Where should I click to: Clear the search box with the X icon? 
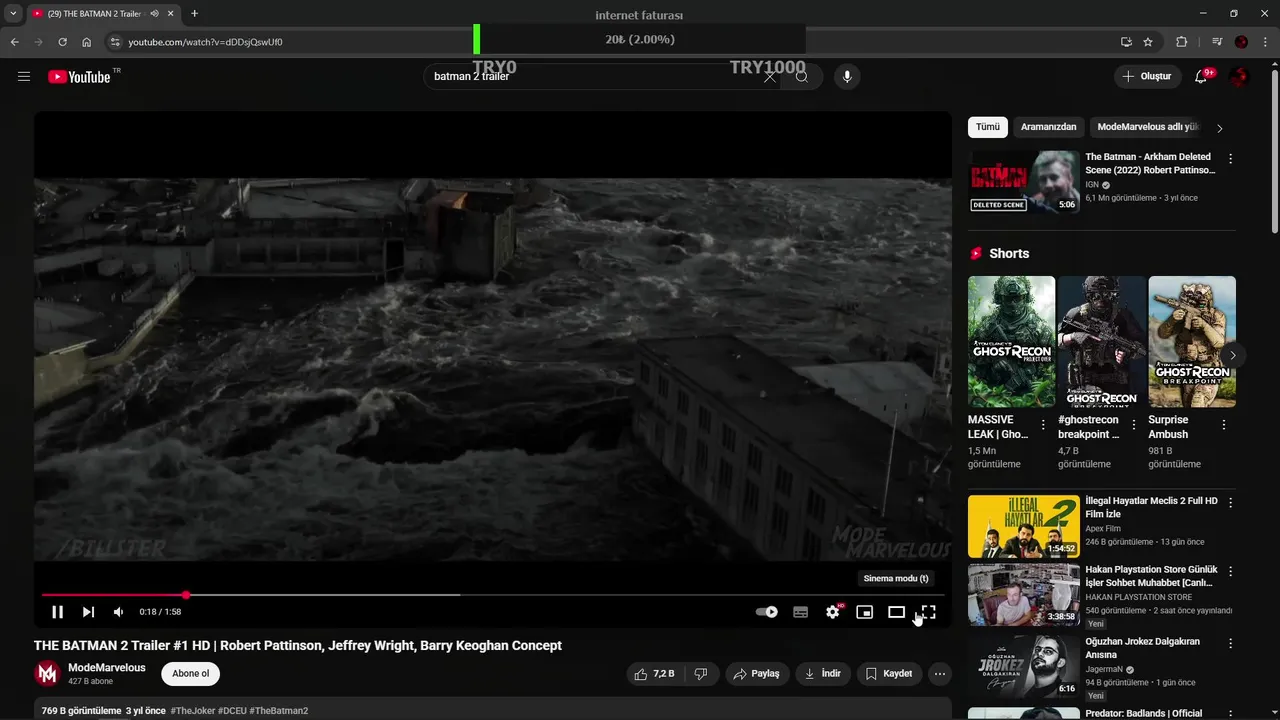pyautogui.click(x=769, y=76)
